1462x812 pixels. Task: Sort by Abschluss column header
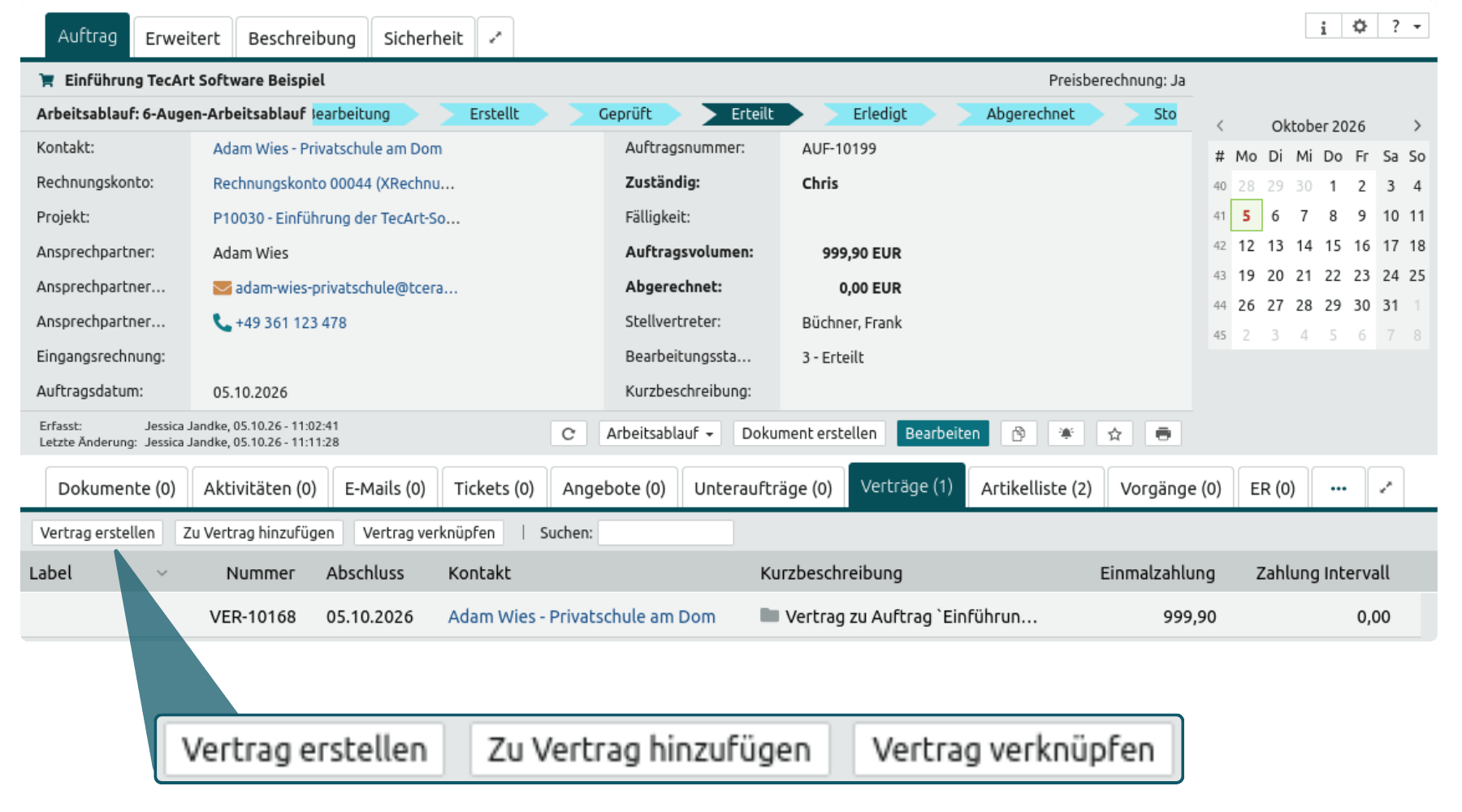[x=365, y=573]
